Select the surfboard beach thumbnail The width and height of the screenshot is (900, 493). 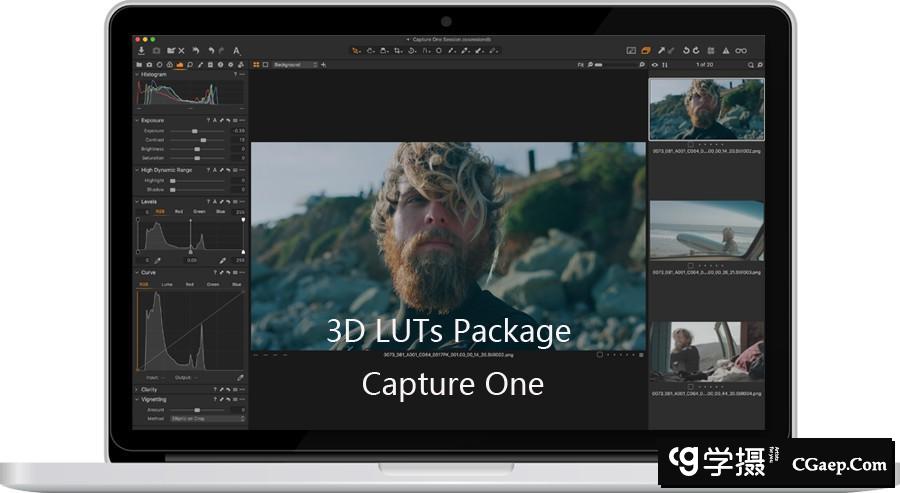coord(706,231)
